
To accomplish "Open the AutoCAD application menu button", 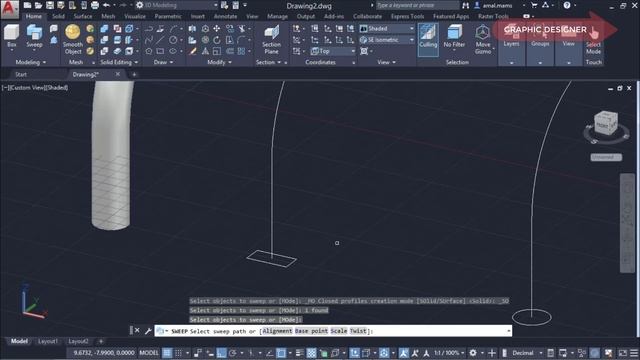I will pyautogui.click(x=9, y=9).
